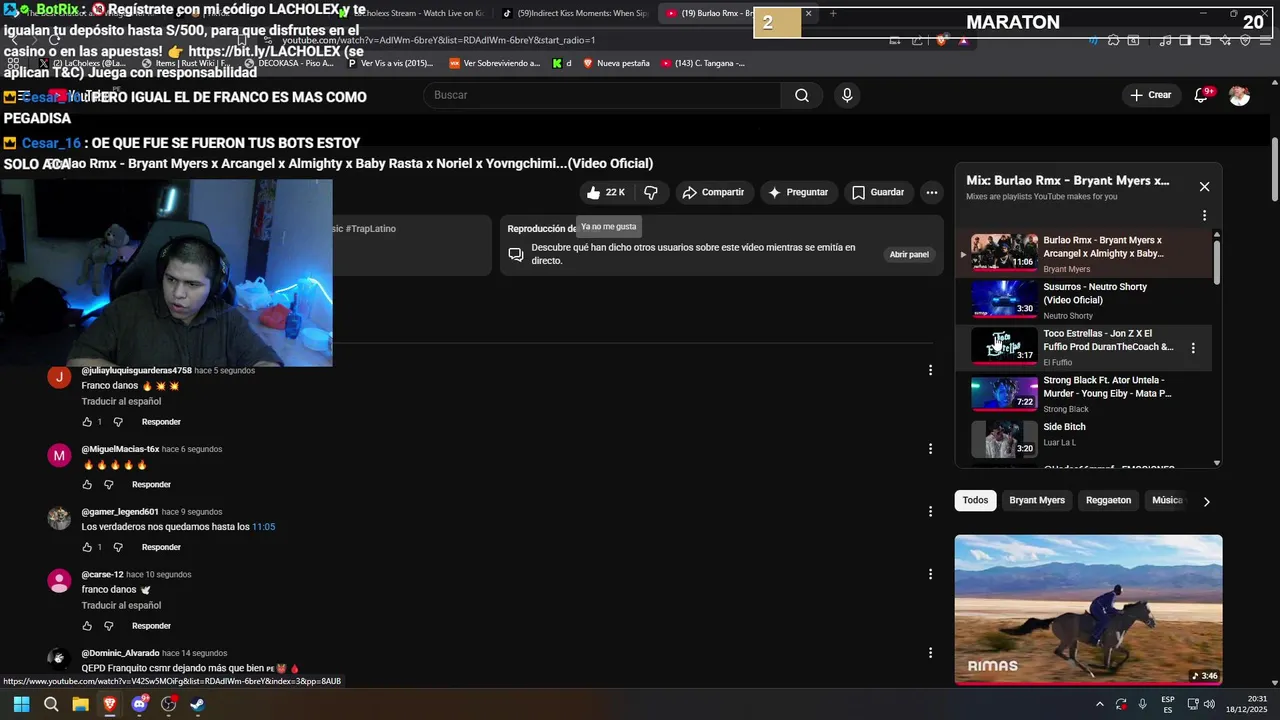This screenshot has height=720, width=1280.
Task: Open Steam from taskbar
Action: [198, 704]
